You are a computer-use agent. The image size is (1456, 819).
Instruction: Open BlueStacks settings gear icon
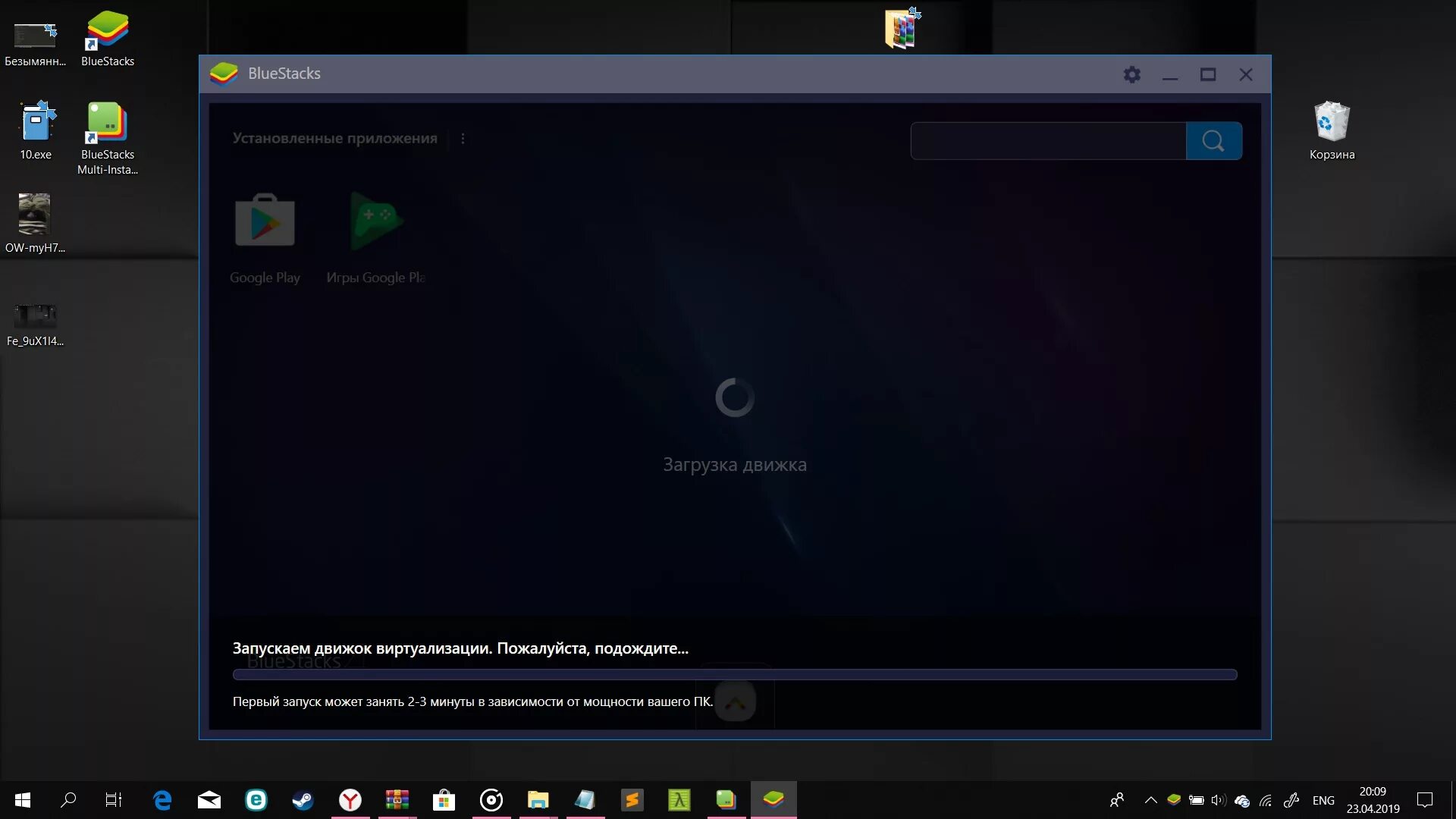point(1131,74)
